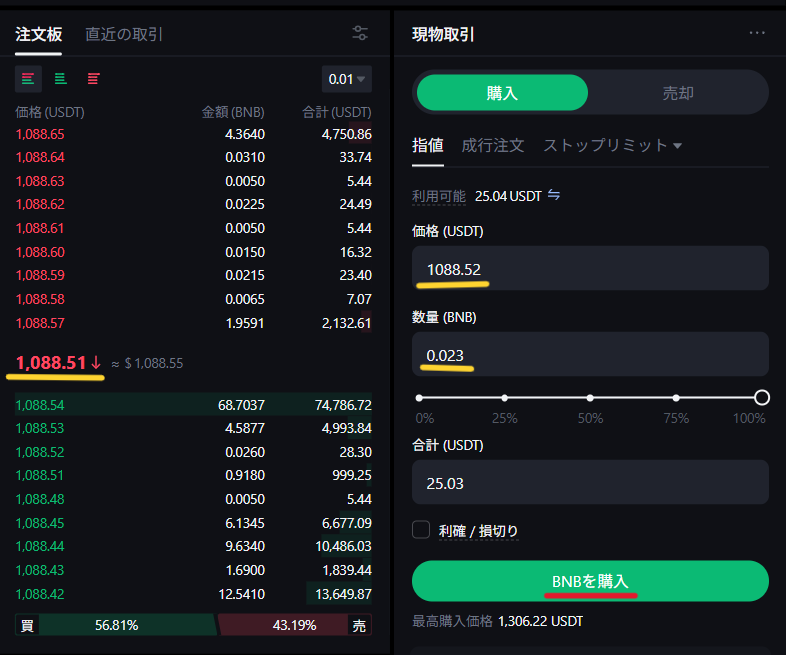Click the transfer arrows icon beside available USDT
This screenshot has height=655, width=786.
pyautogui.click(x=554, y=195)
